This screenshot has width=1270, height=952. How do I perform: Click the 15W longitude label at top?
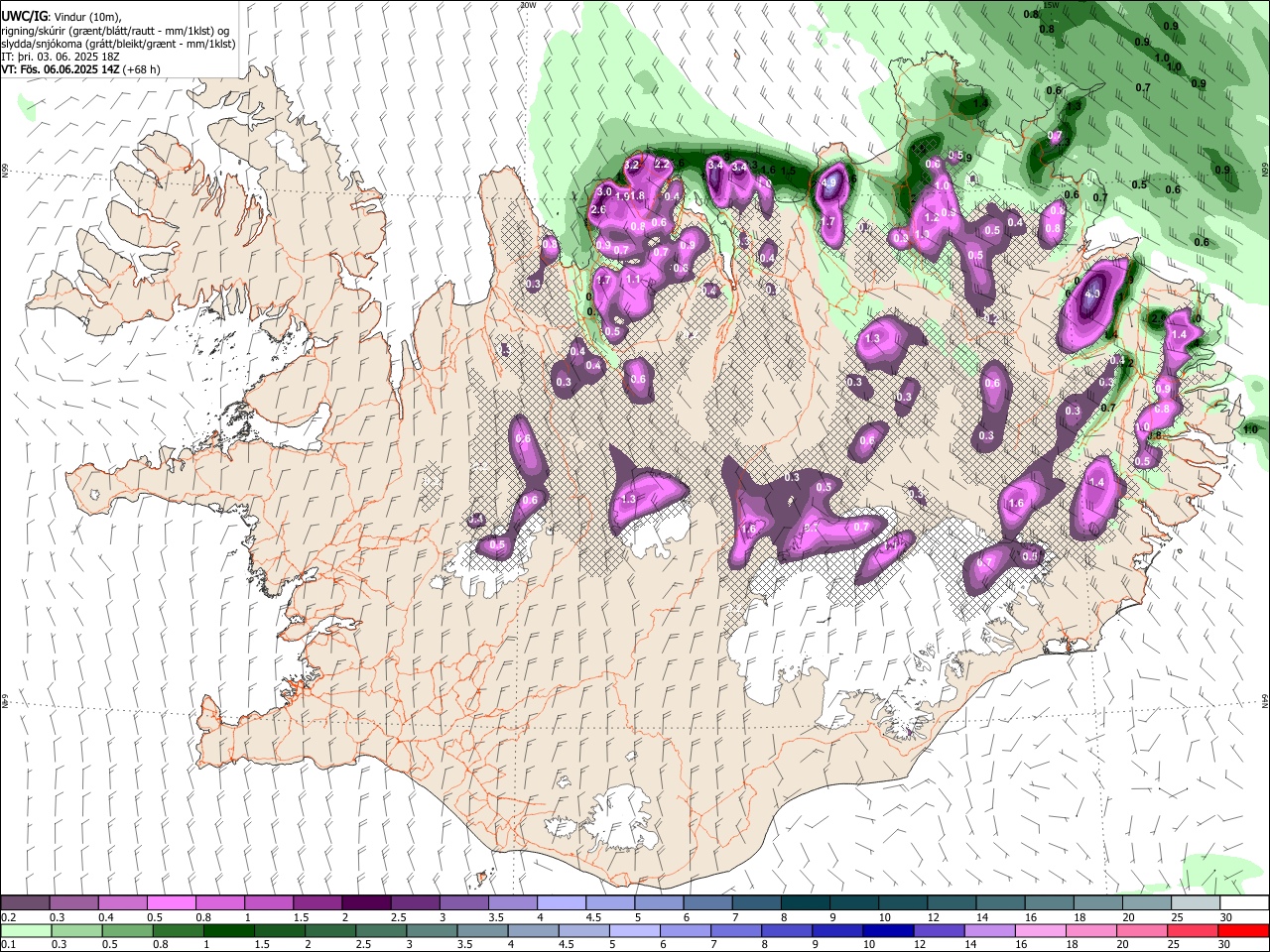pyautogui.click(x=1052, y=5)
